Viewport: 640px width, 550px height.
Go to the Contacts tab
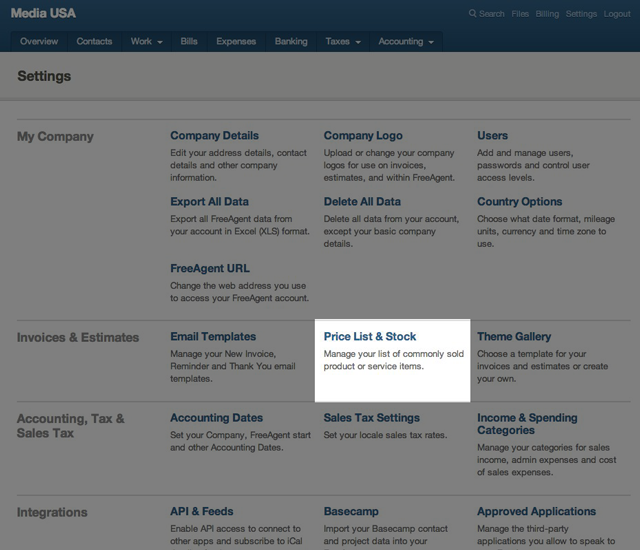(94, 42)
